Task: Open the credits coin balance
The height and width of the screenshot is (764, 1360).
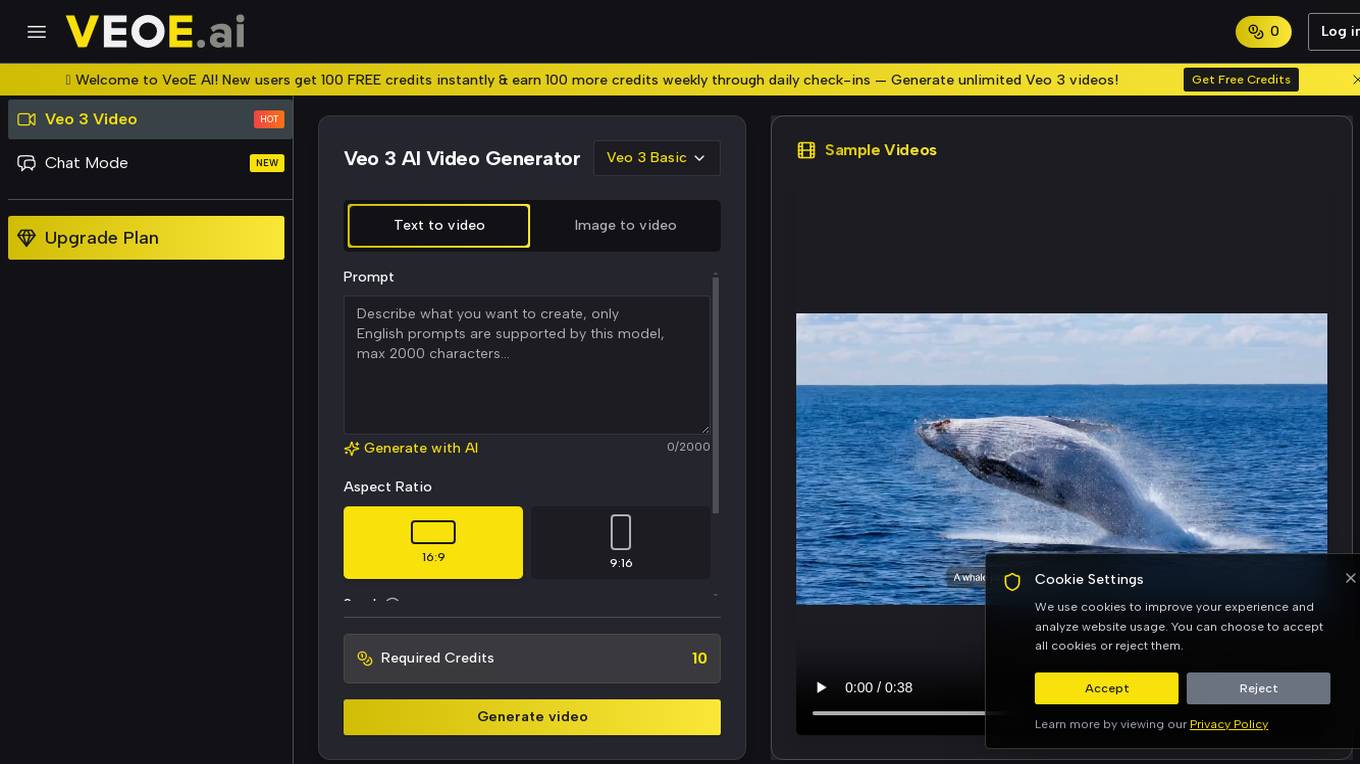Action: (x=1263, y=32)
